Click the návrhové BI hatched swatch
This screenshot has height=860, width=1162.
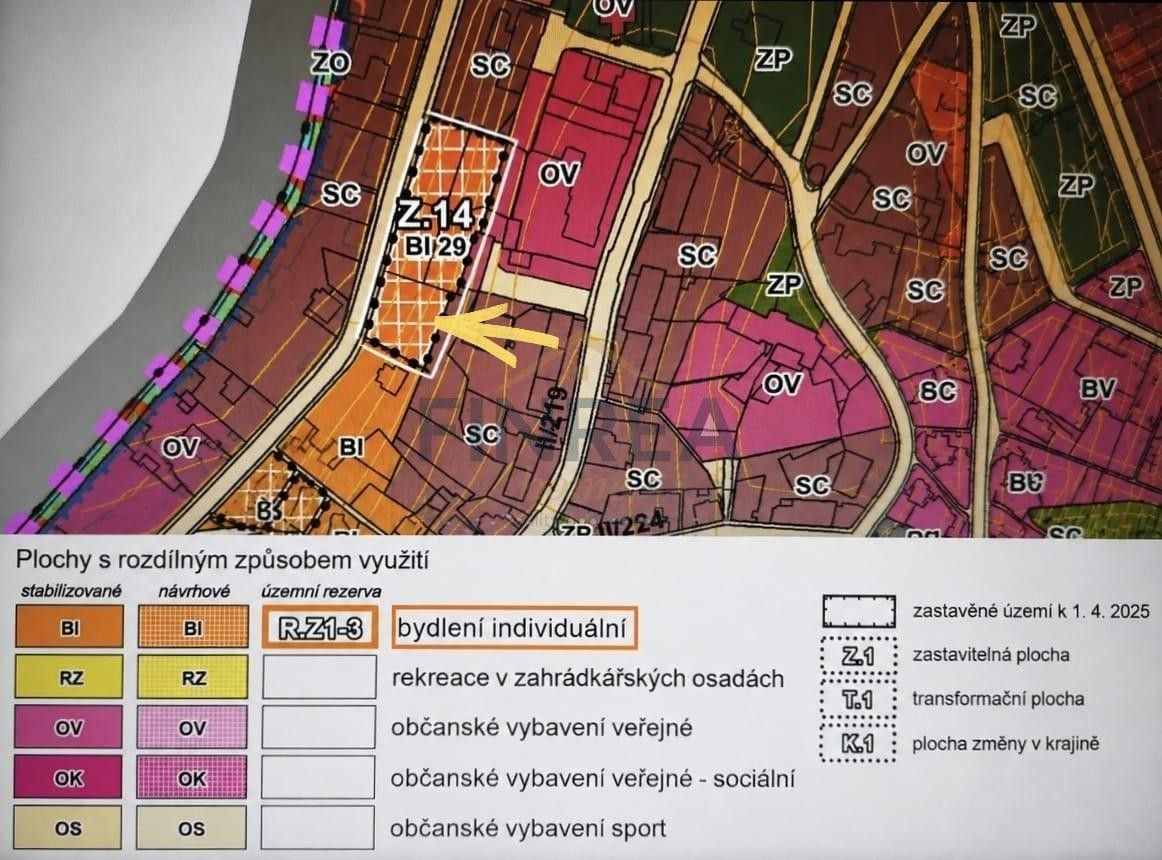click(x=193, y=627)
